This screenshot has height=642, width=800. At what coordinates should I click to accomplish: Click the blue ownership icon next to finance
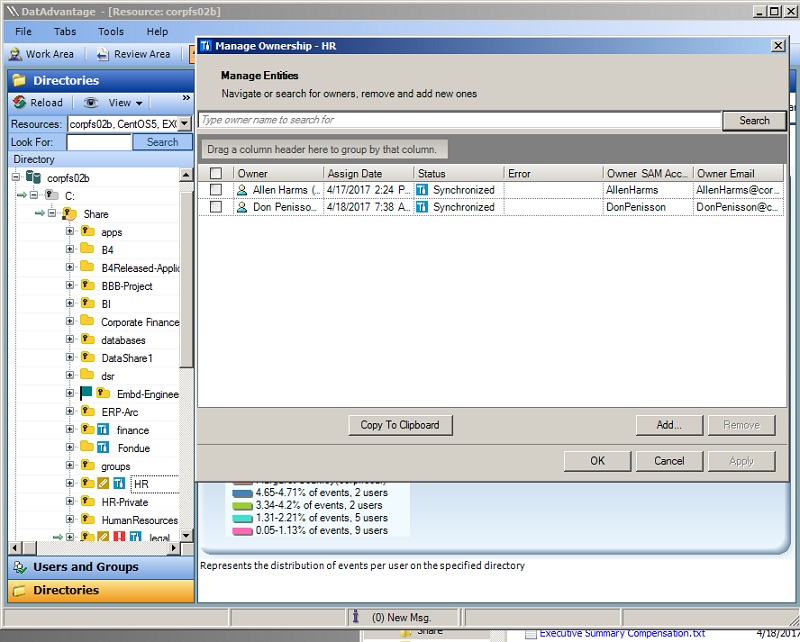[x=103, y=430]
